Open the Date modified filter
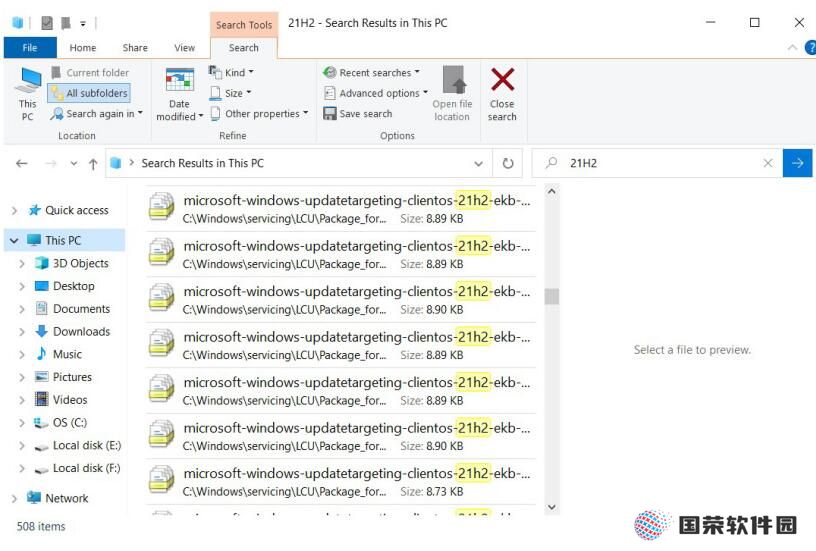This screenshot has width=816, height=551. point(180,95)
